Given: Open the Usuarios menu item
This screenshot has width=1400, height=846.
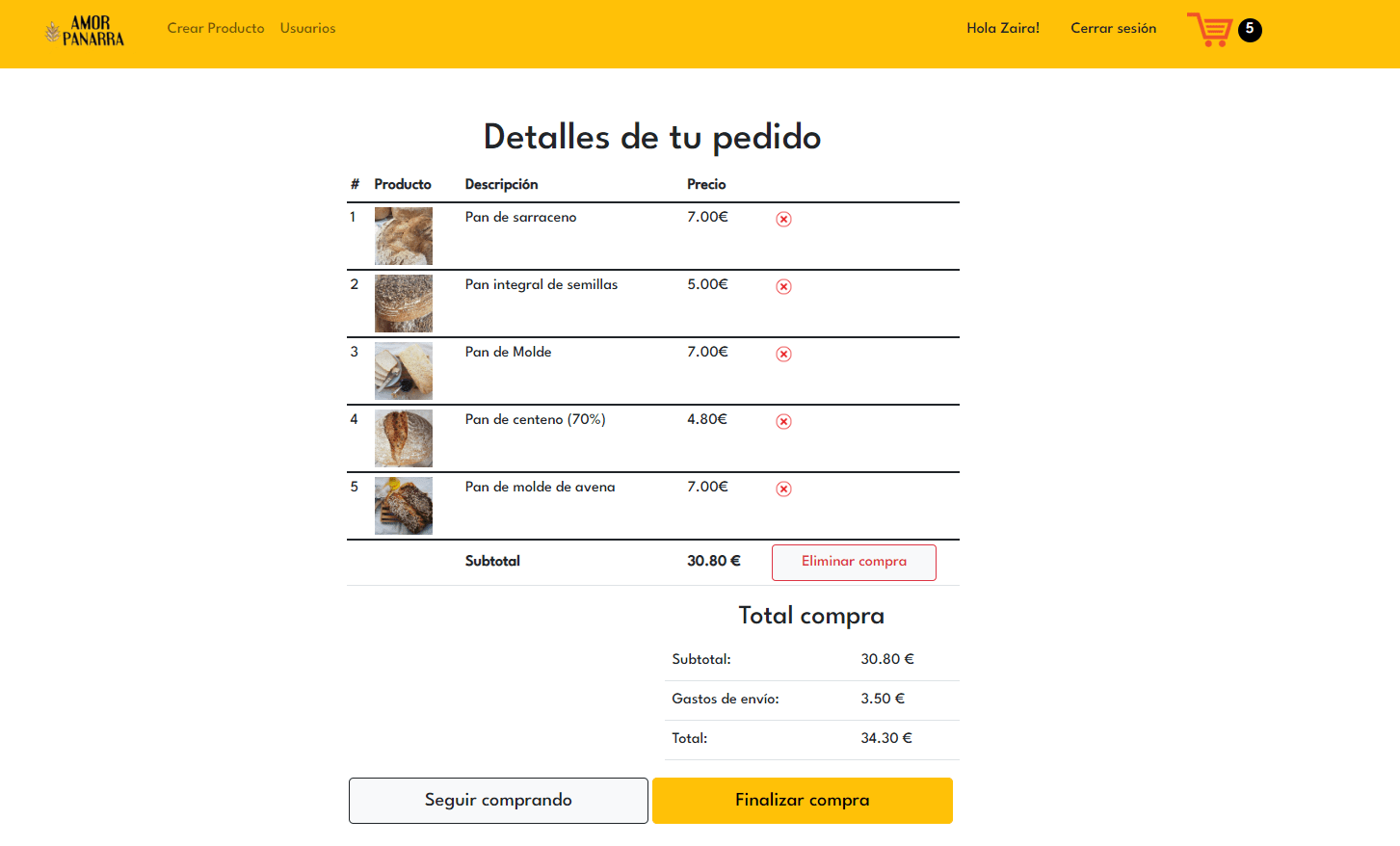Looking at the screenshot, I should coord(307,28).
